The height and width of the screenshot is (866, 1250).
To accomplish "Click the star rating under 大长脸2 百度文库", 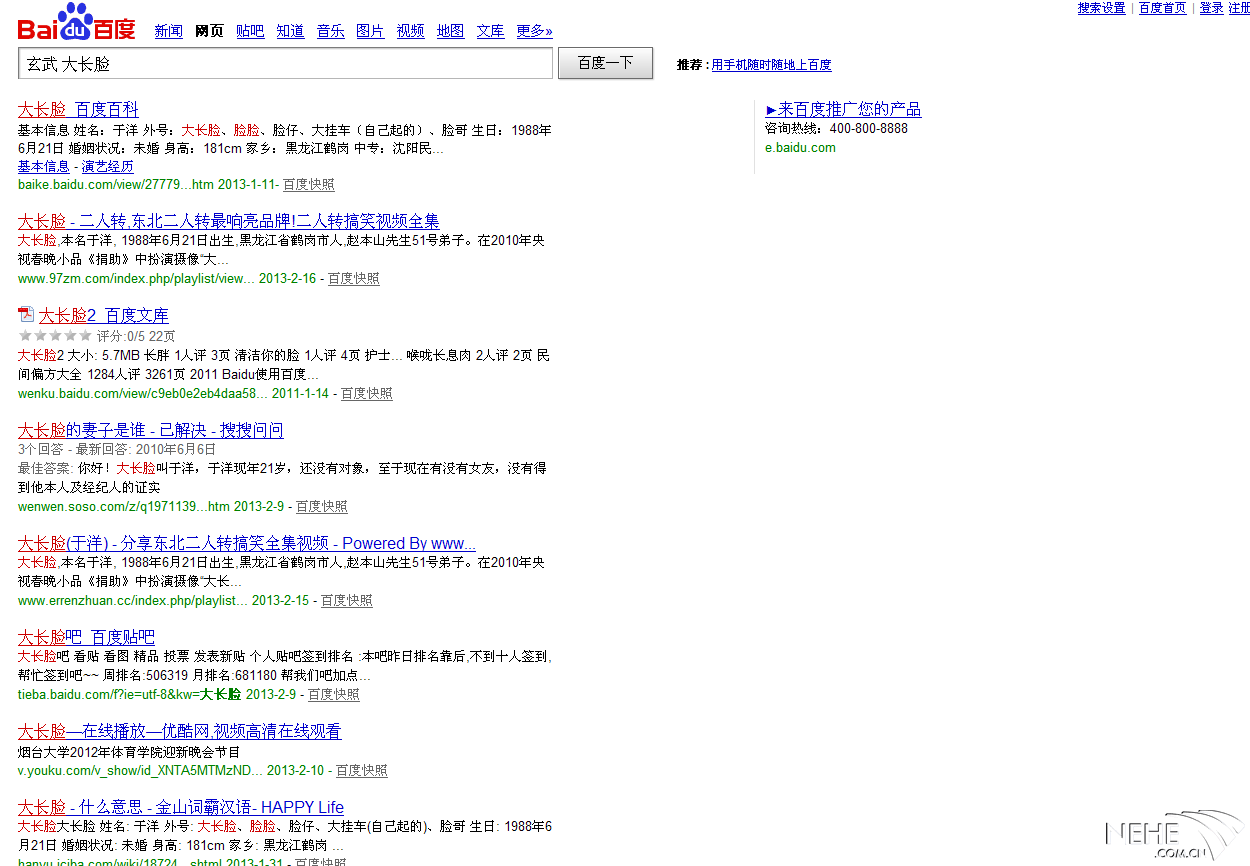I will [55, 336].
